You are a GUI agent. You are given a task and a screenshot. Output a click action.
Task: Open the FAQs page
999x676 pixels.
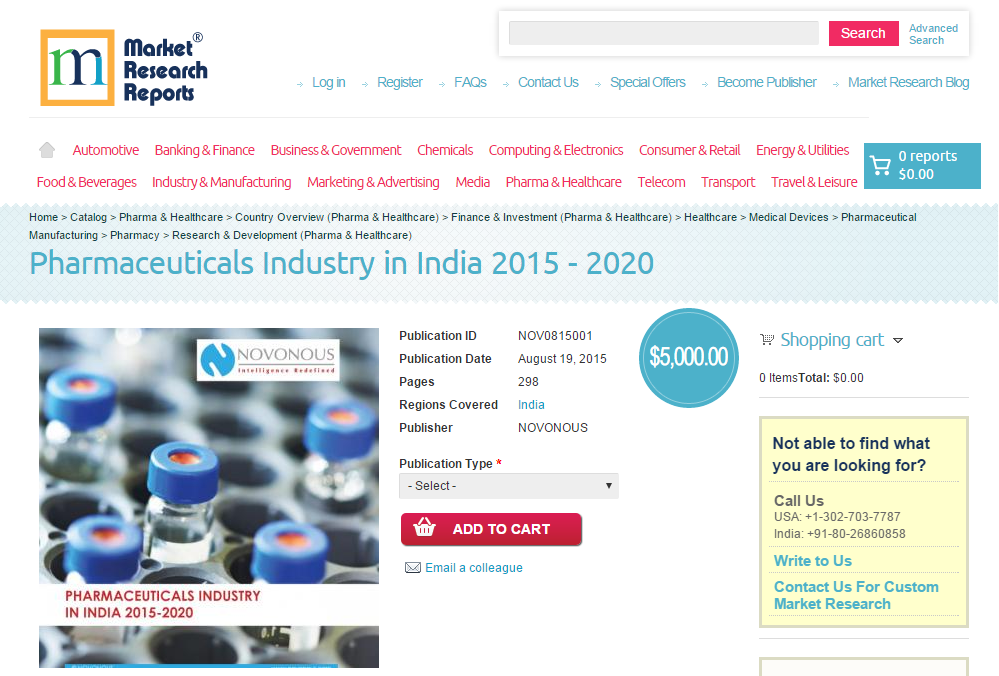[x=470, y=83]
